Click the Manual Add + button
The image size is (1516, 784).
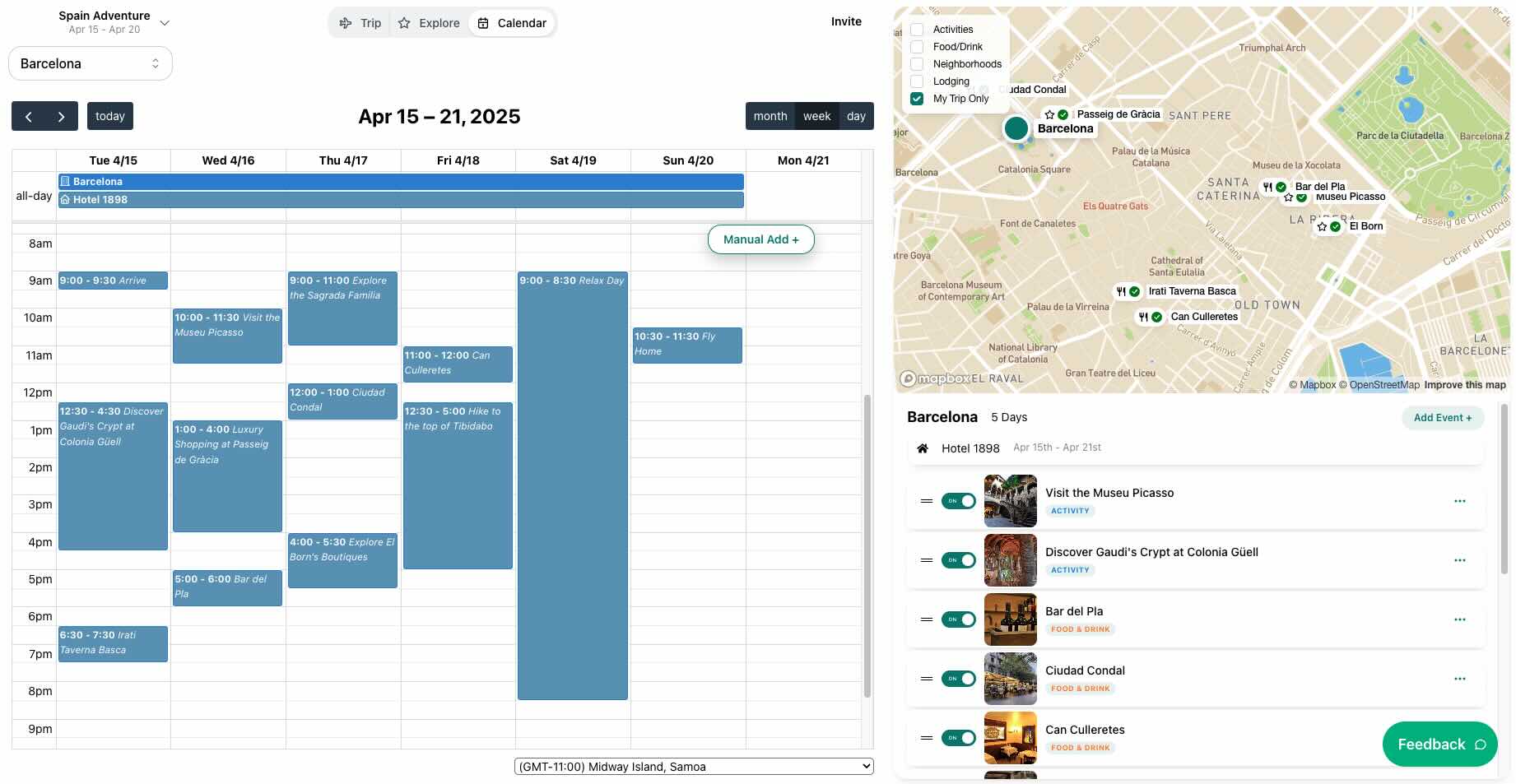[x=760, y=239]
